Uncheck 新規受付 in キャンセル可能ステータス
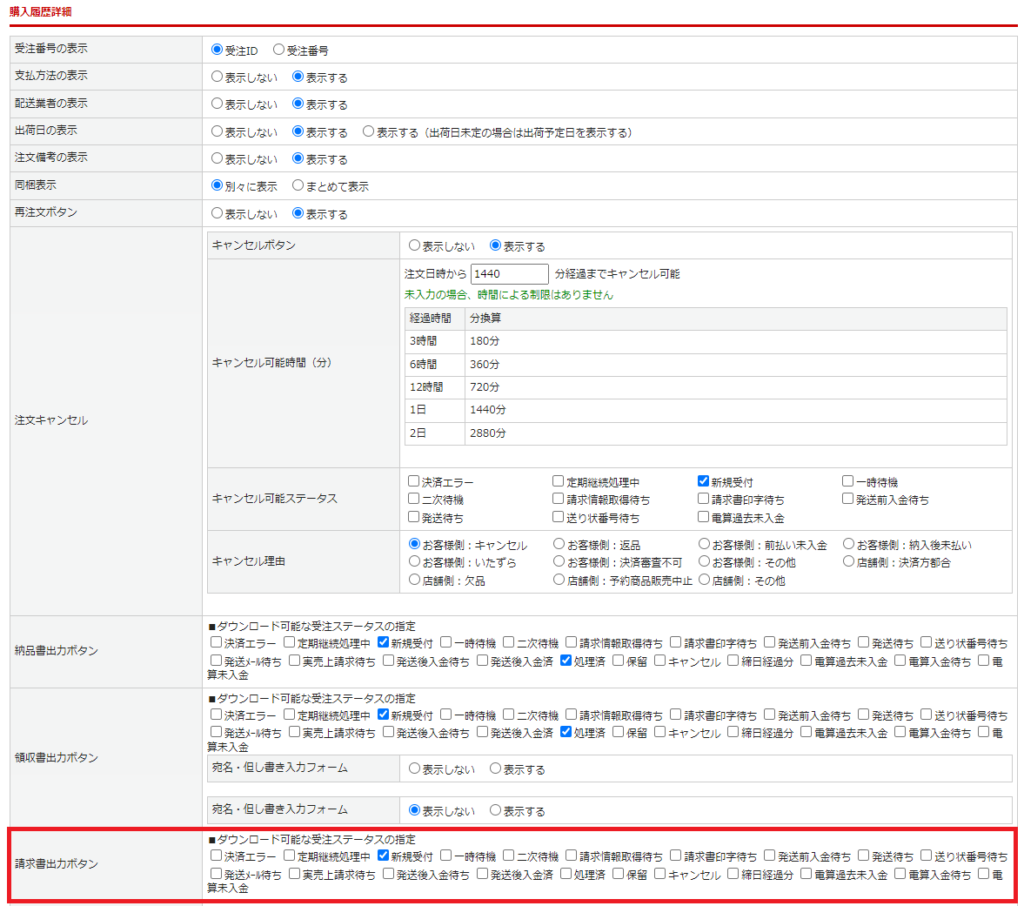 (704, 481)
